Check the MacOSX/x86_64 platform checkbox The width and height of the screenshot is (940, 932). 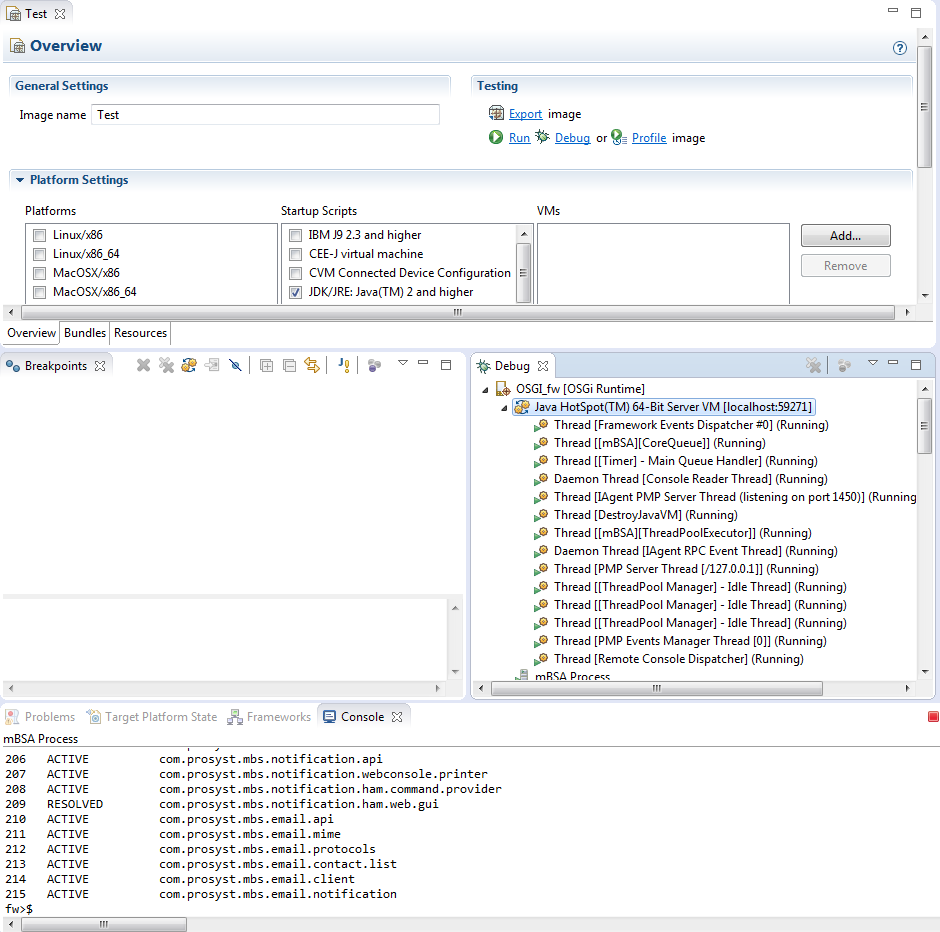[x=40, y=292]
